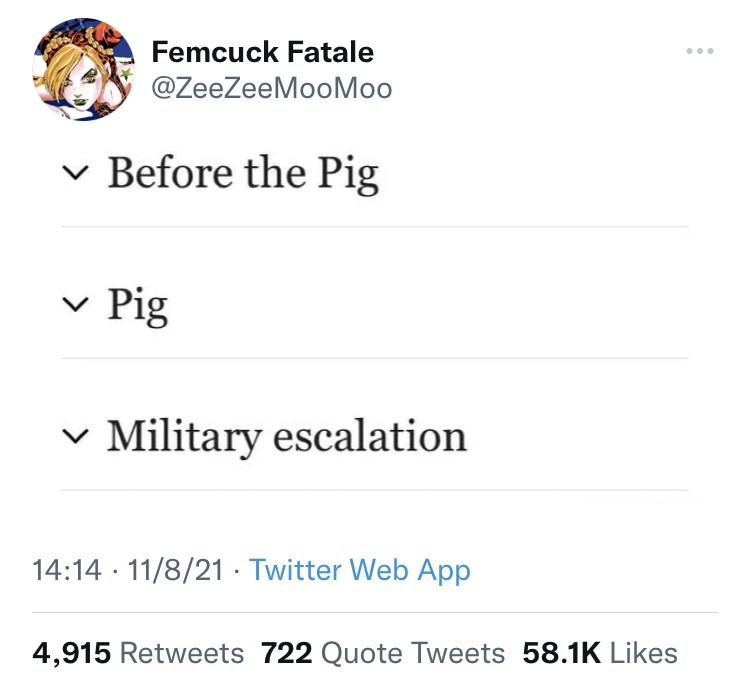Screen dimensions: 750x685
Task: Click the Before the Pig heading text
Action: point(243,173)
